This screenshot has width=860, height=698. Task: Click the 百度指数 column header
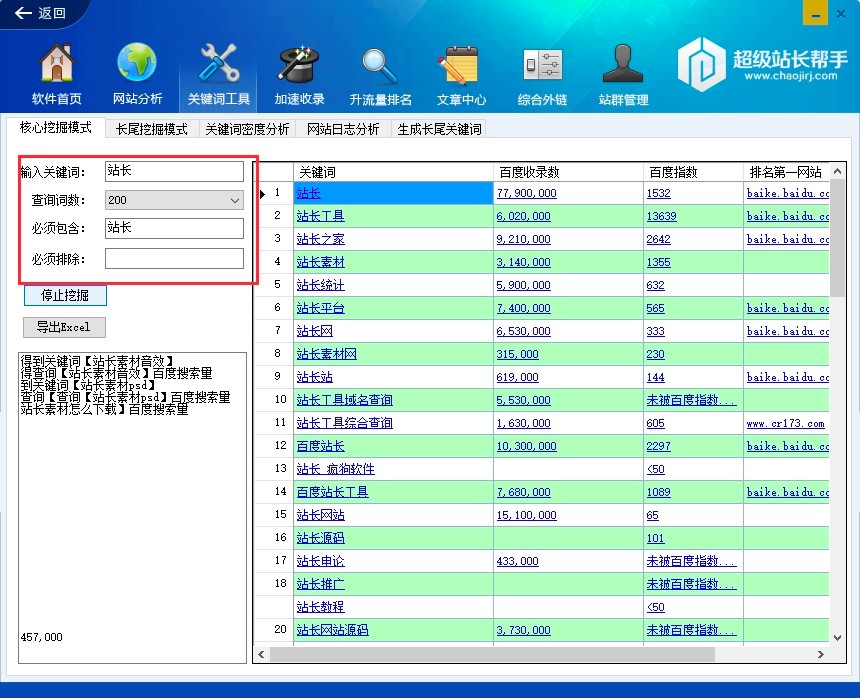[673, 172]
